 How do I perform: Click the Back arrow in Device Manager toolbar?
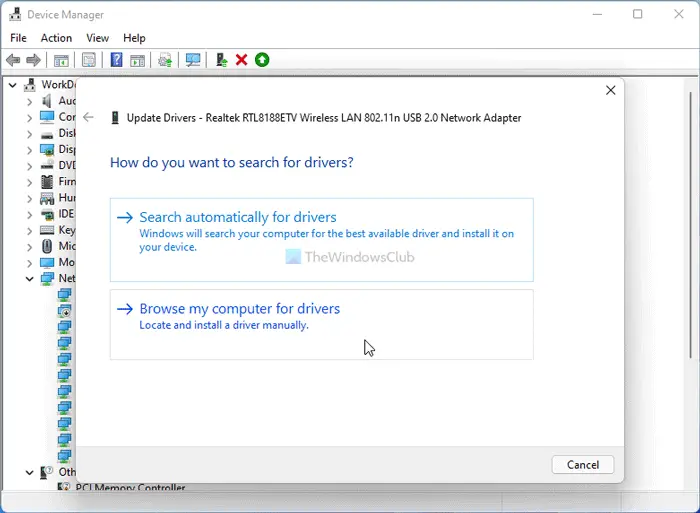(x=13, y=60)
